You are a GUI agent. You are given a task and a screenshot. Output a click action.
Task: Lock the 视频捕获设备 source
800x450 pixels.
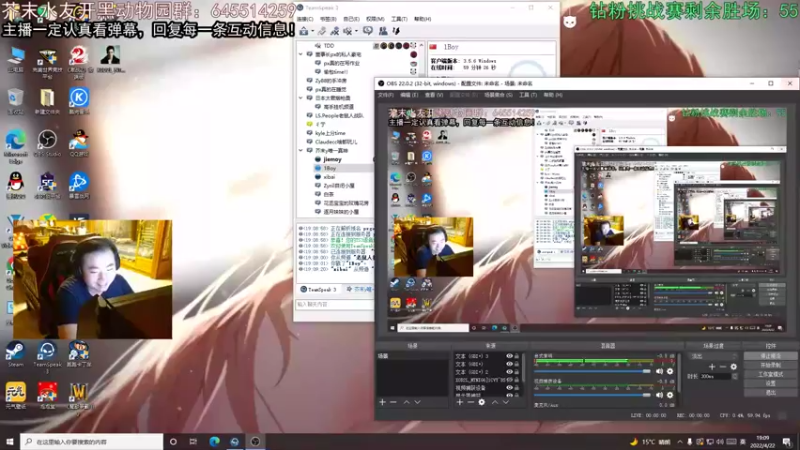click(516, 388)
